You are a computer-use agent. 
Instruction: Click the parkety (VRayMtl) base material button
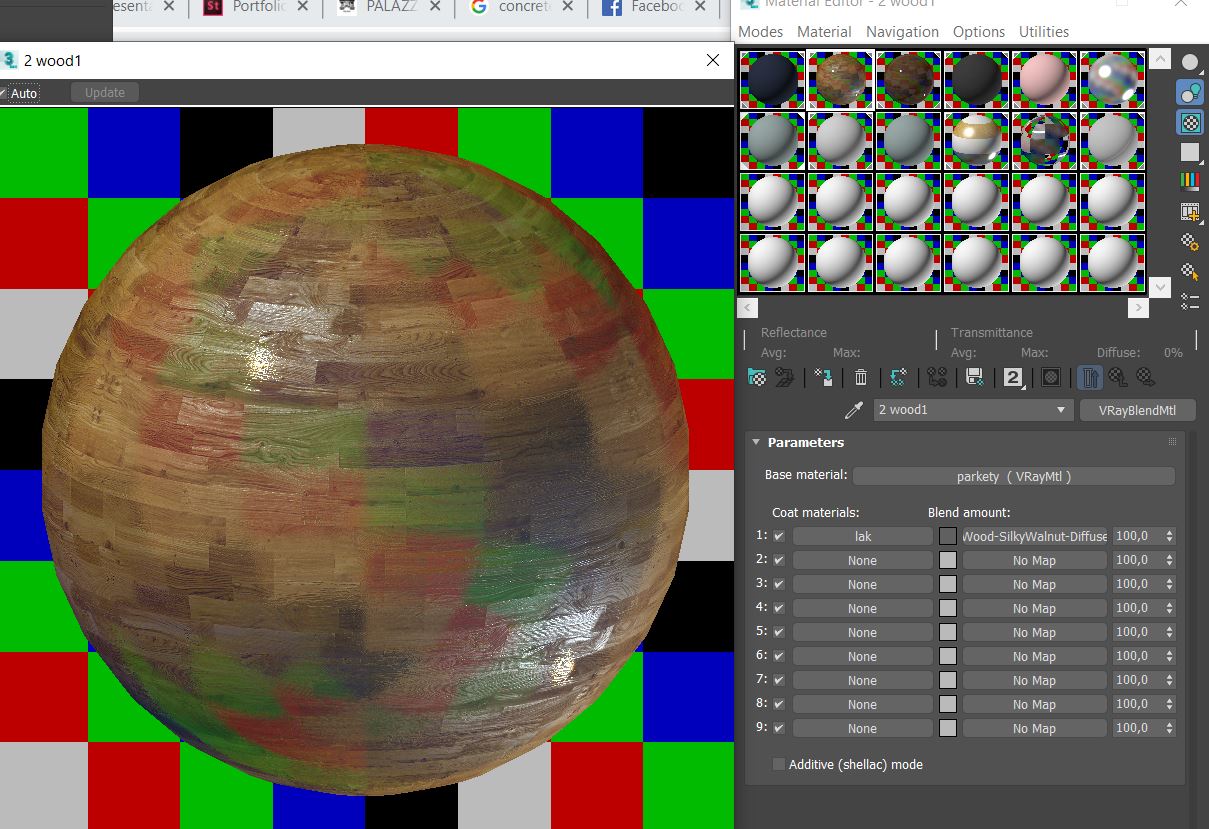[x=1013, y=477]
